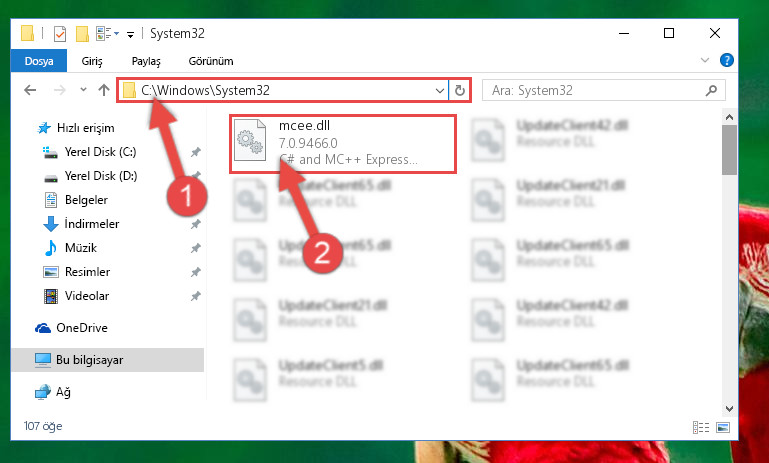Screen dimensions: 769x463
Task: Open the Help question mark icon
Action: pos(726,60)
